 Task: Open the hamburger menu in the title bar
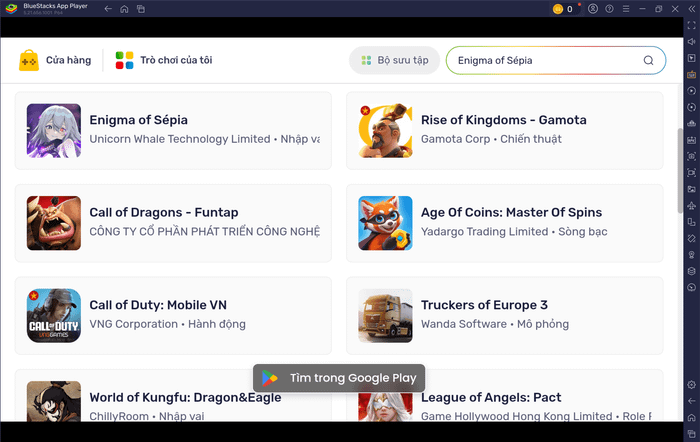coord(626,8)
